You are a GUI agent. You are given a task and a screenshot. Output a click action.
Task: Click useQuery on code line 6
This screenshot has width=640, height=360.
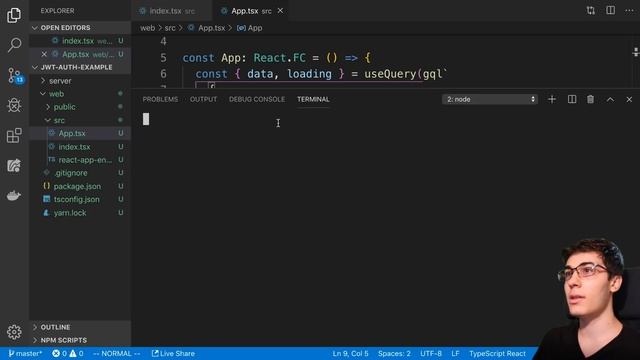point(390,74)
